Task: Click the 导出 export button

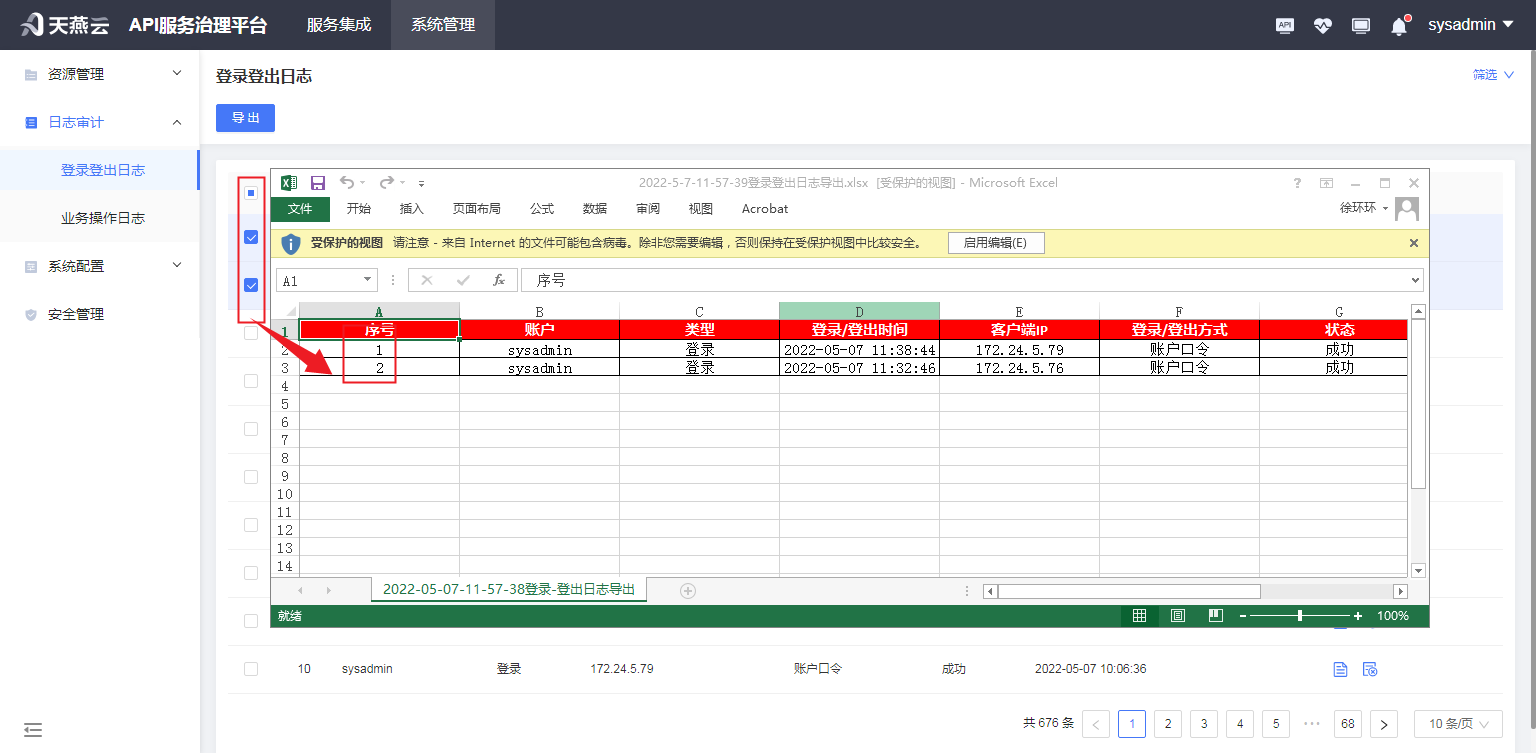Action: click(245, 118)
